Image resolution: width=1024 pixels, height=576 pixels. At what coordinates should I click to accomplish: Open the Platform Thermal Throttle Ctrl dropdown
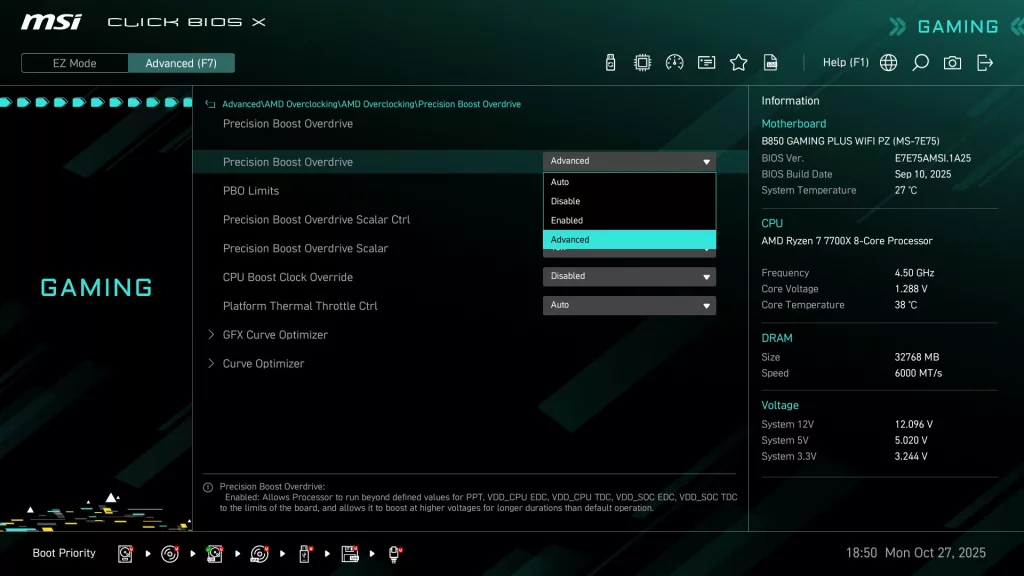628,305
